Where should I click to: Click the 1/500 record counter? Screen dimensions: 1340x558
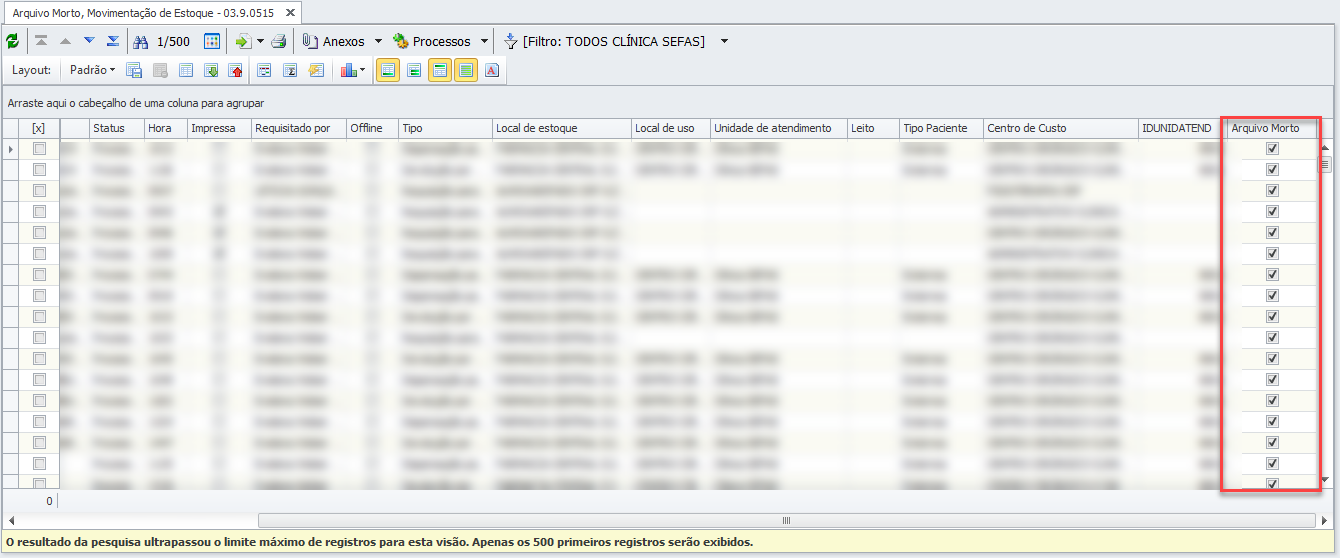(174, 42)
